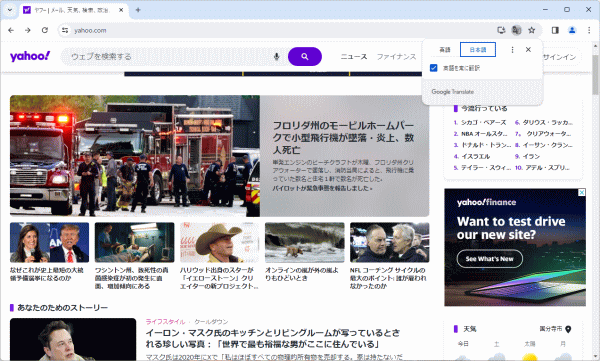Click trending item テイラー・スウィフト

click(486, 168)
